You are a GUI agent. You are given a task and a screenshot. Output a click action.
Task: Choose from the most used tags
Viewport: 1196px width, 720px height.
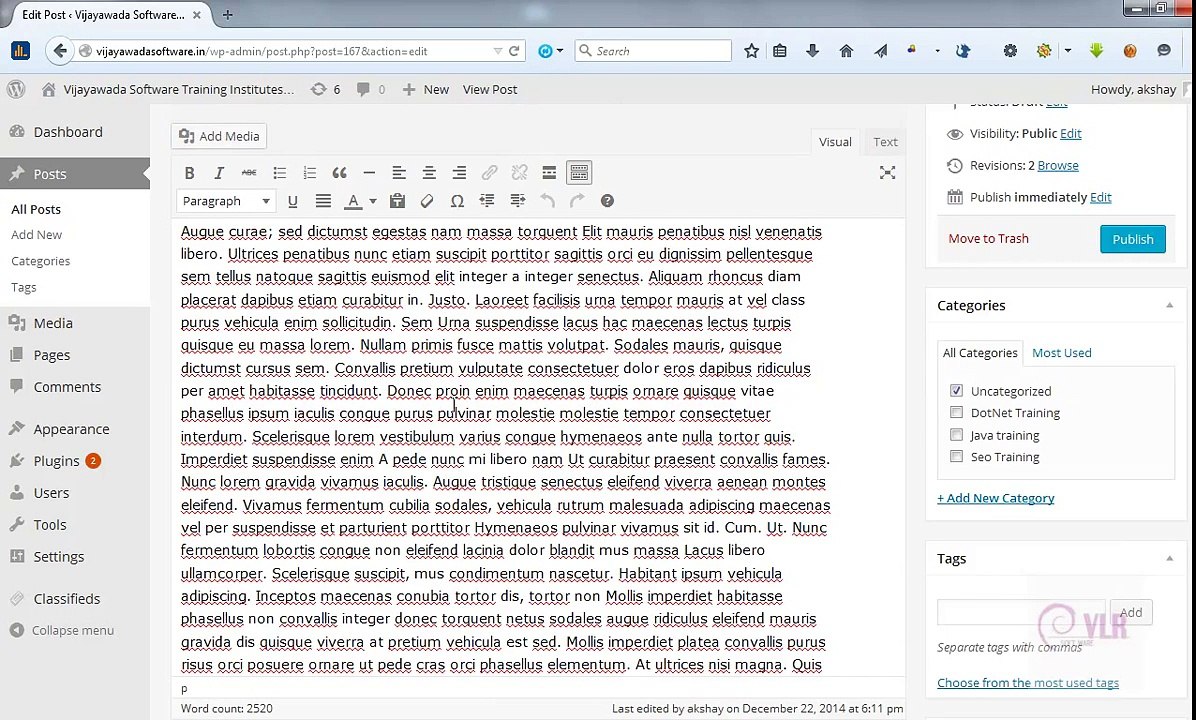tap(1027, 683)
